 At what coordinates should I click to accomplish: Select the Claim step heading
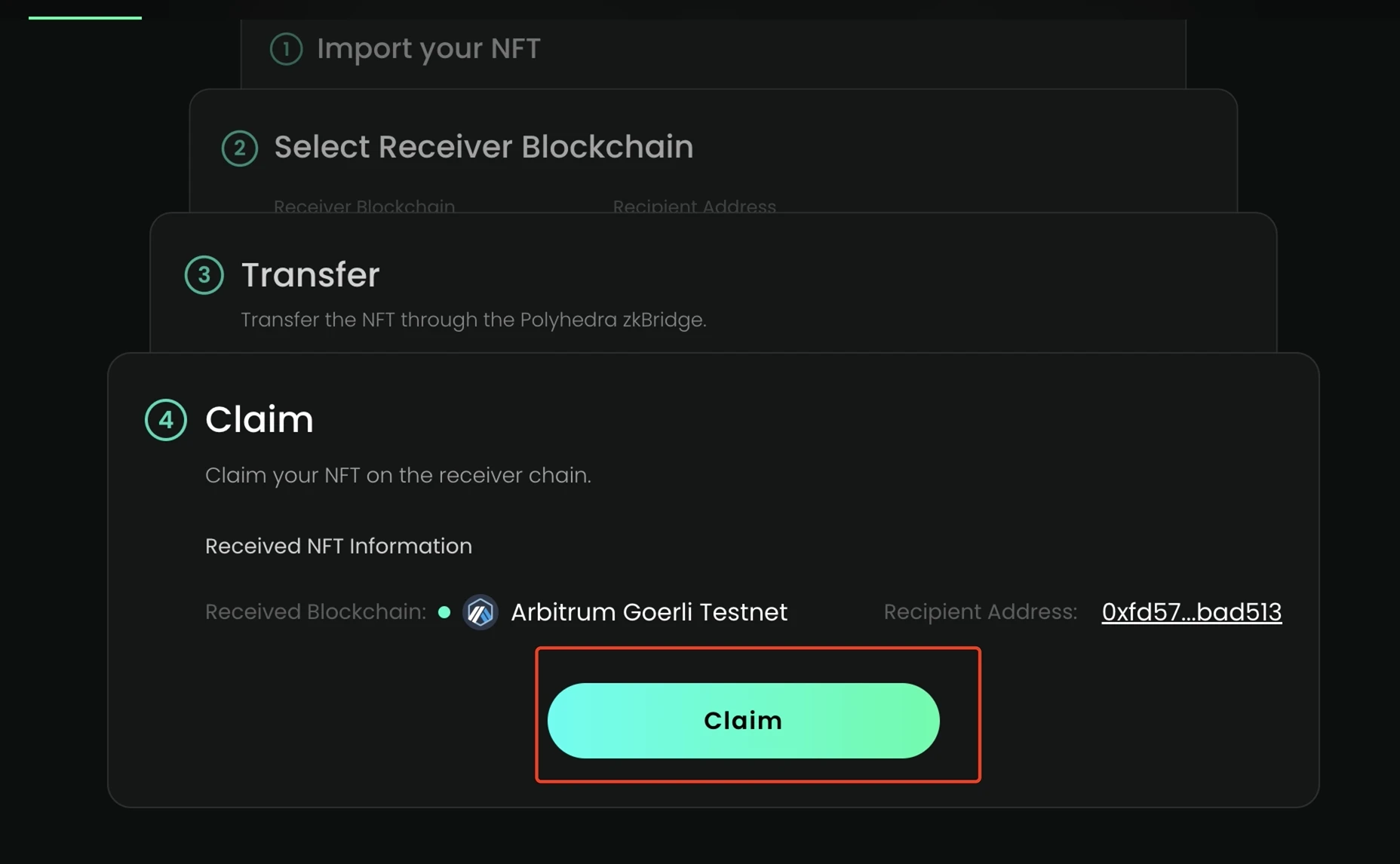(259, 419)
